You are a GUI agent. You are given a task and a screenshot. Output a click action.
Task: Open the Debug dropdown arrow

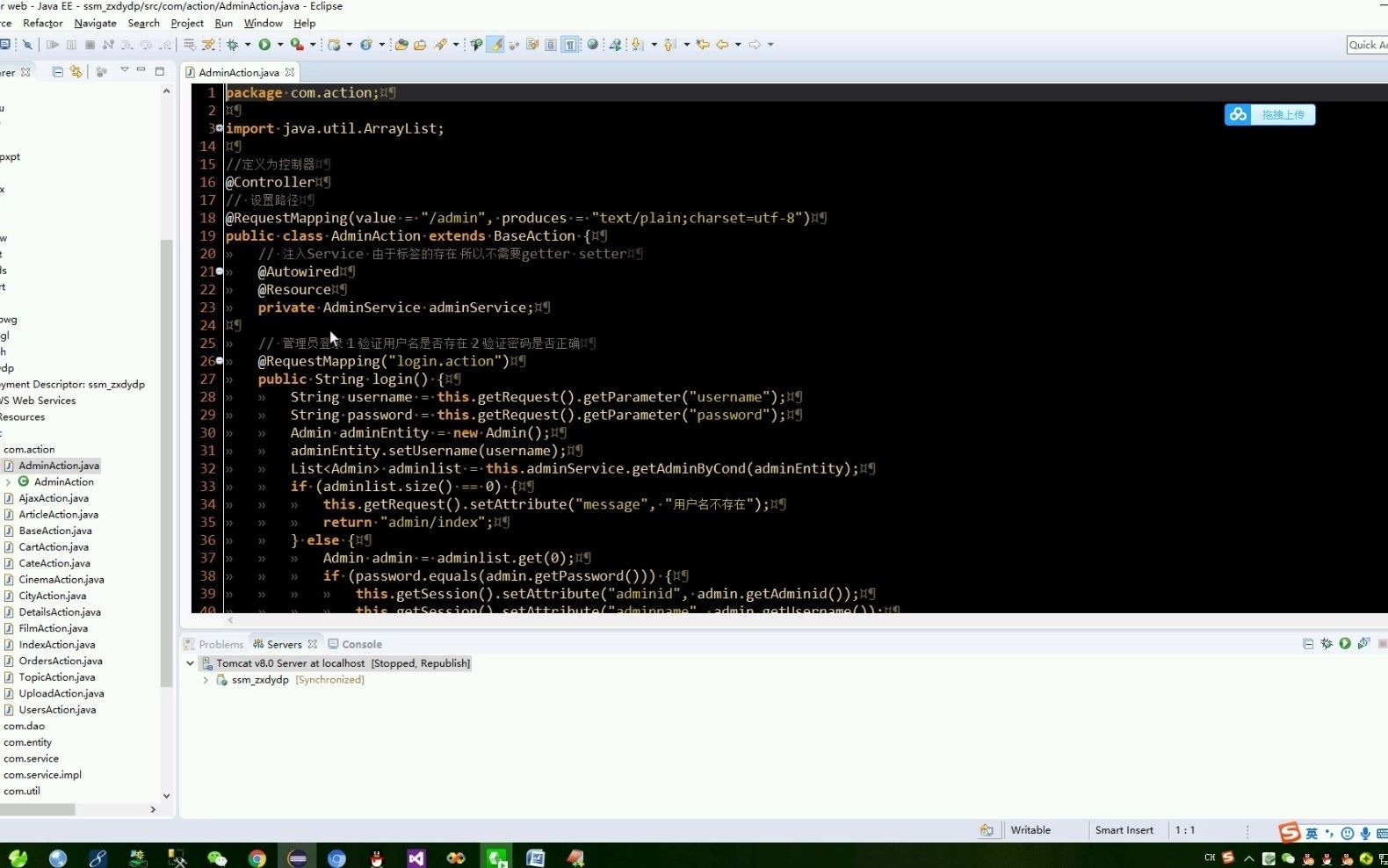[x=248, y=44]
